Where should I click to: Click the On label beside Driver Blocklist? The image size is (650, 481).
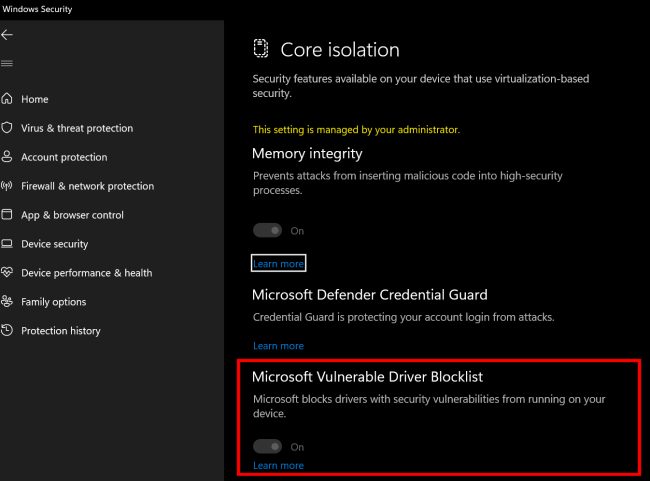(x=297, y=447)
